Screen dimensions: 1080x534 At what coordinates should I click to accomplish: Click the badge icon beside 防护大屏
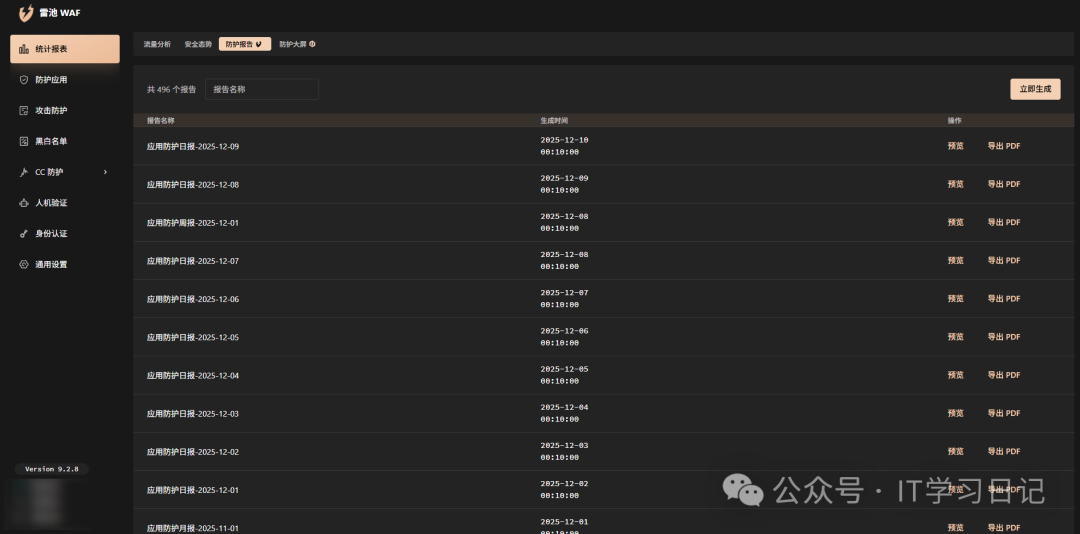(312, 44)
